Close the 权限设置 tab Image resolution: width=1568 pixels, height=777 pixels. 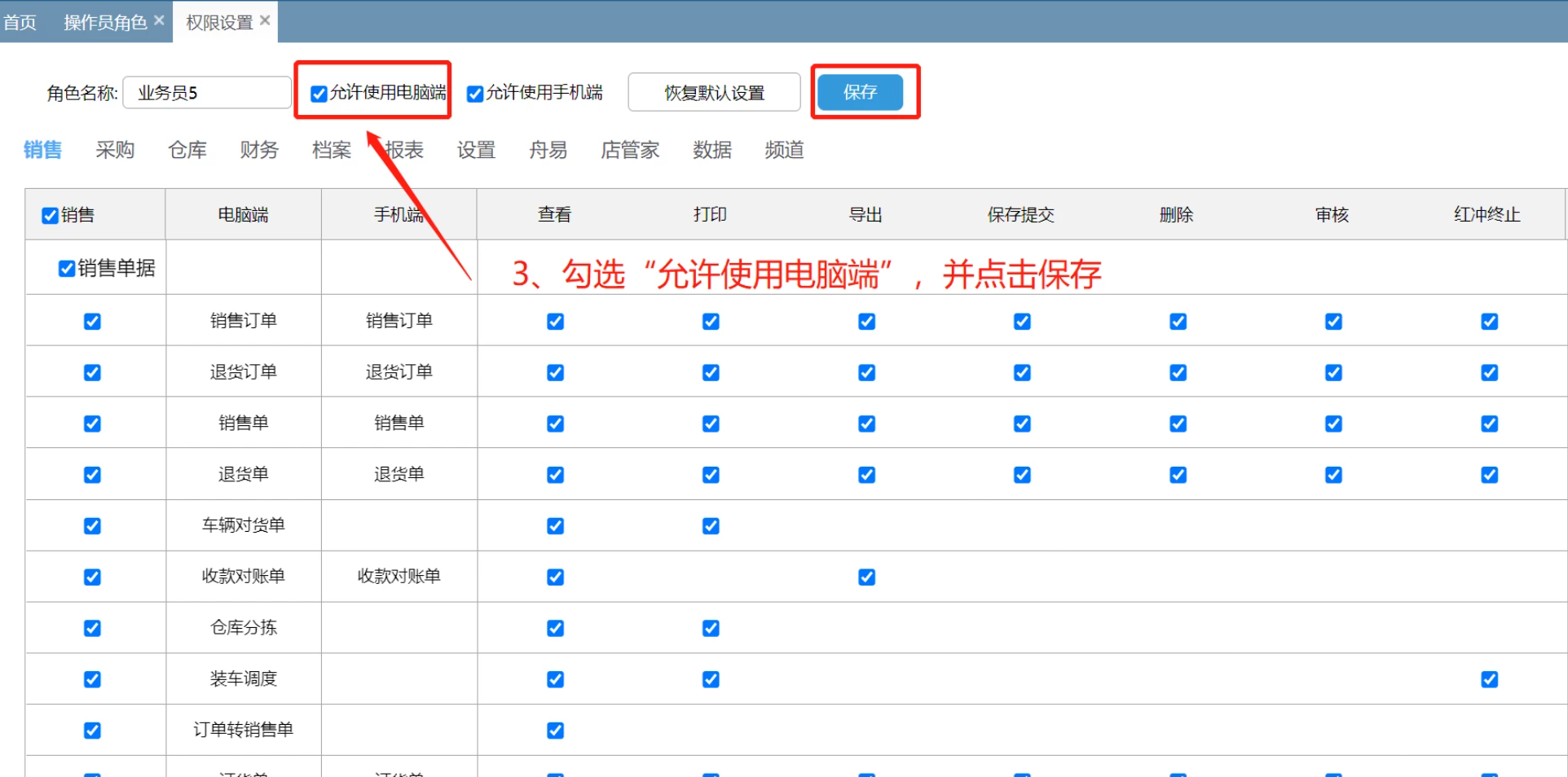click(265, 20)
